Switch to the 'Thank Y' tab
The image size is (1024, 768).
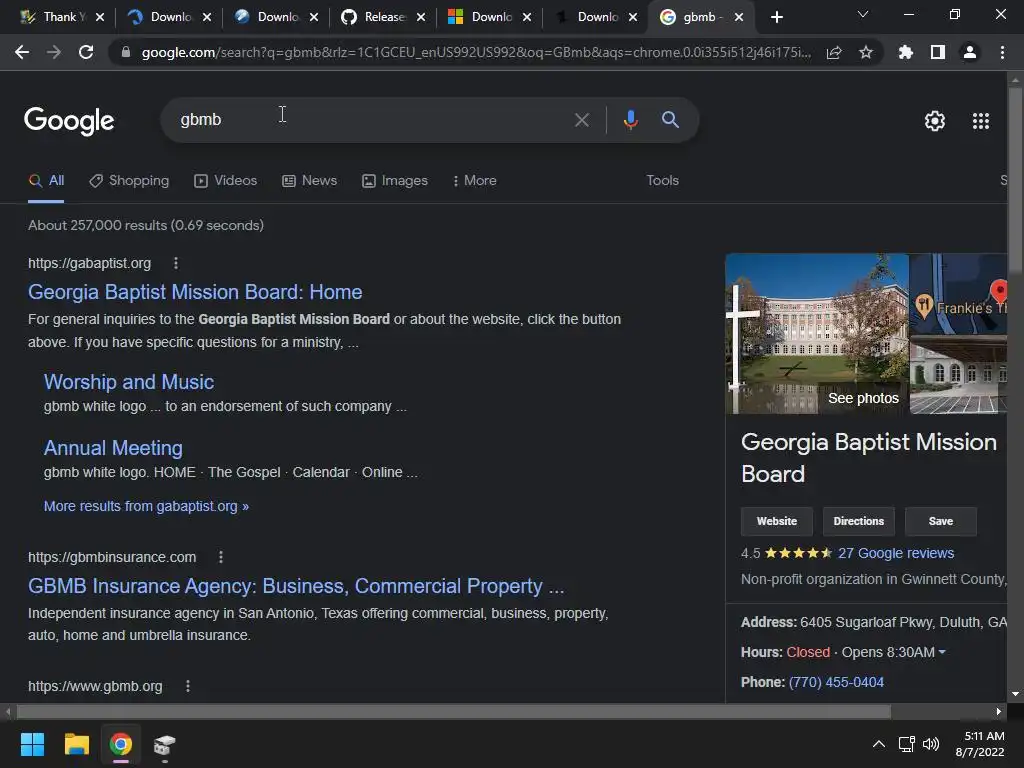click(63, 18)
